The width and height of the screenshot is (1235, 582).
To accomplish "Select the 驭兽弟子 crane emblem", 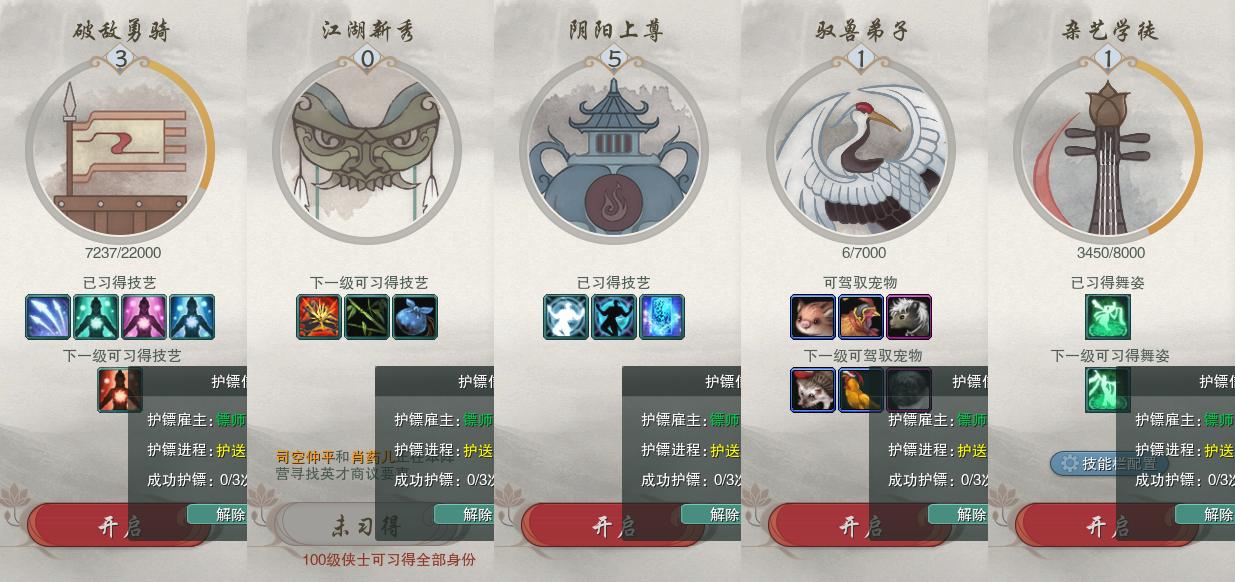I will click(x=861, y=147).
